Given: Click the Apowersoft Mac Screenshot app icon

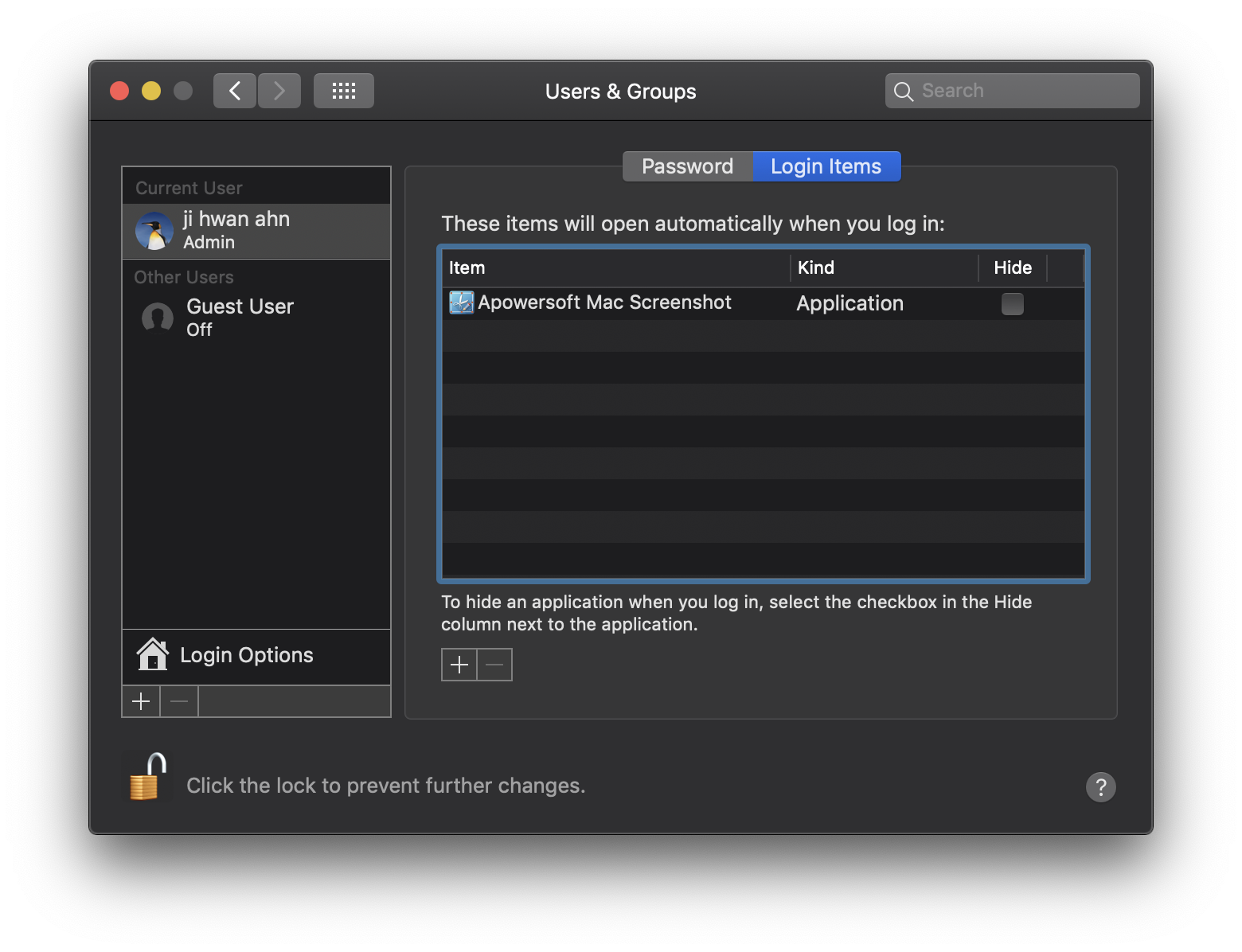Looking at the screenshot, I should coord(462,302).
